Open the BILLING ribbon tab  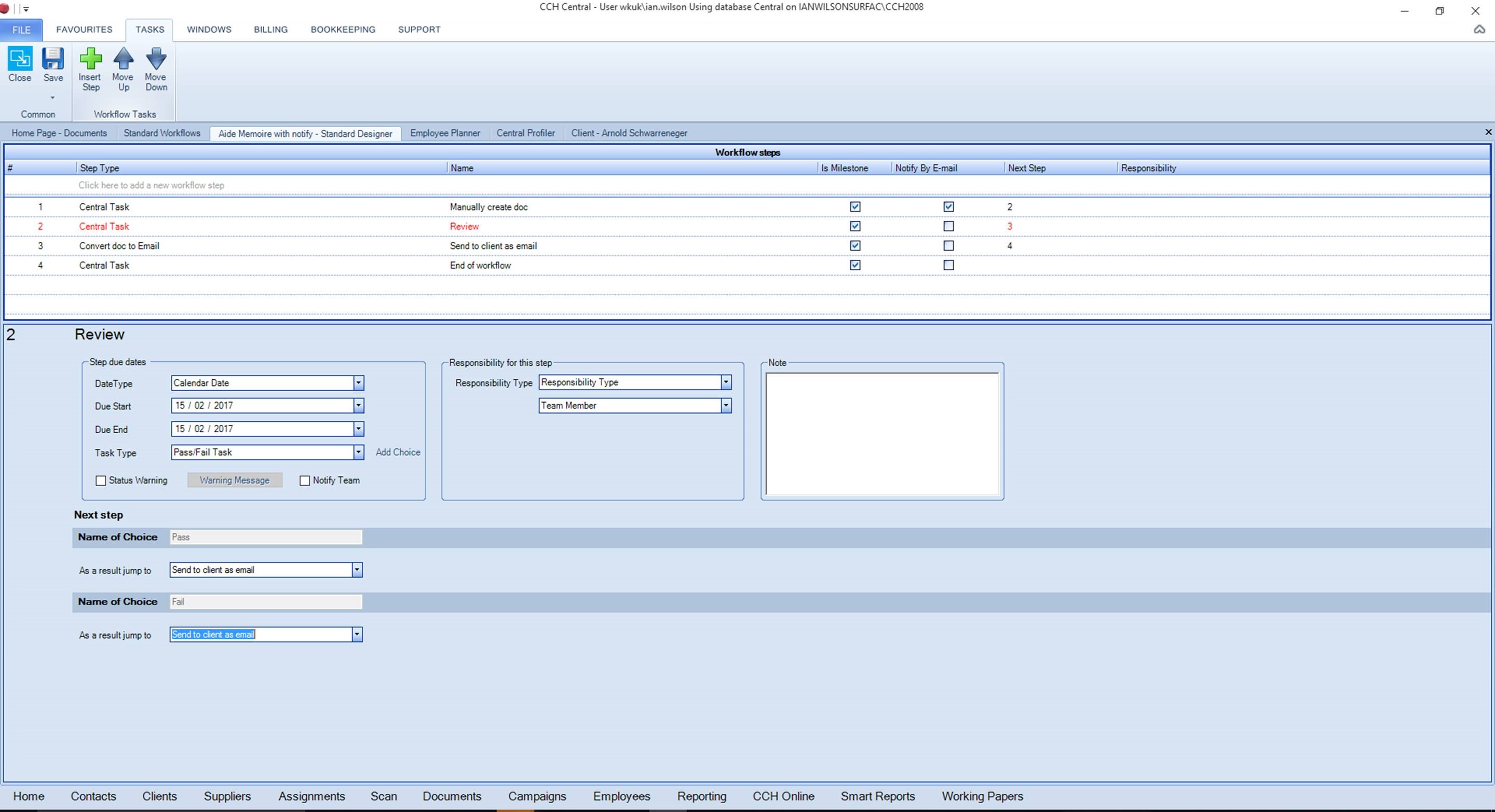270,30
